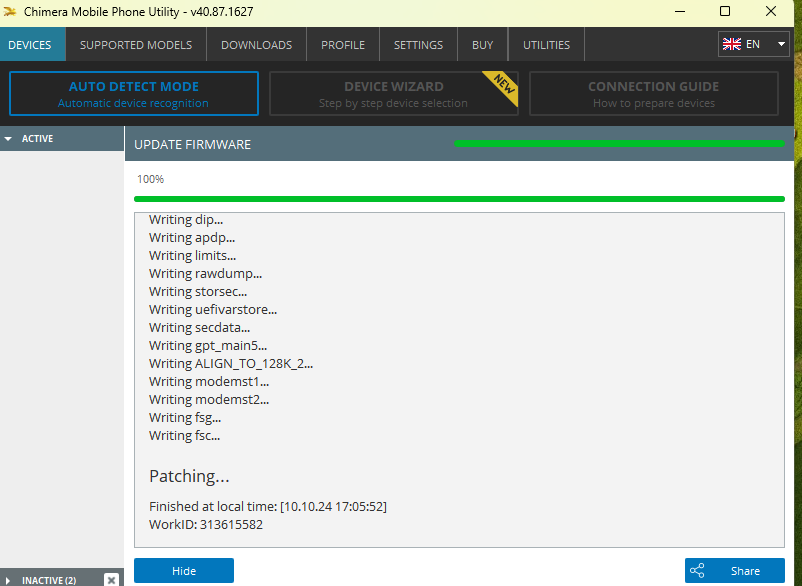
Task: Open the Device Wizard
Action: pyautogui.click(x=393, y=94)
